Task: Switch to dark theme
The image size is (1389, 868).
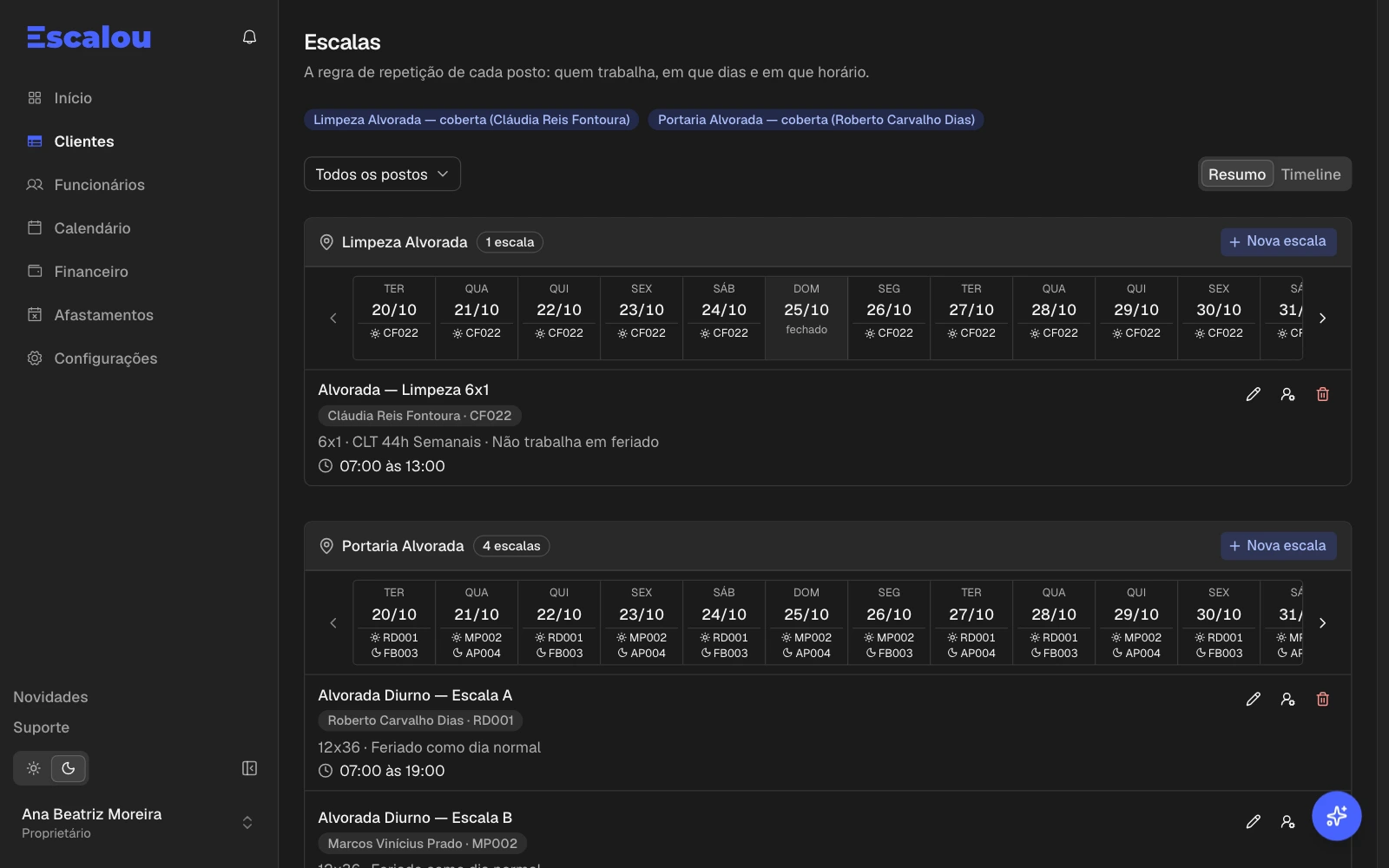Action: coord(69,768)
